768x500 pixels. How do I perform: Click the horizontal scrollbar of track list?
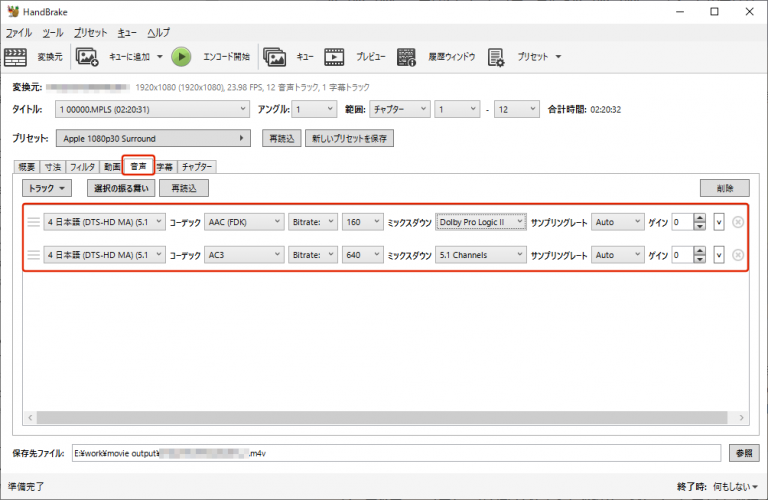[x=382, y=418]
